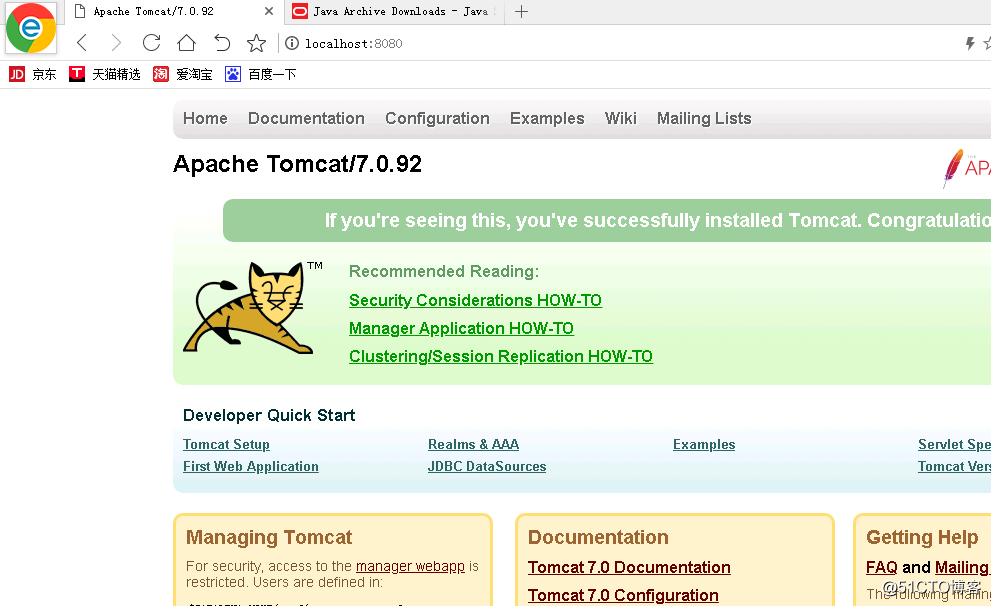The height and width of the screenshot is (606, 991).
Task: Open Examples in the top navigation bar
Action: pos(547,119)
